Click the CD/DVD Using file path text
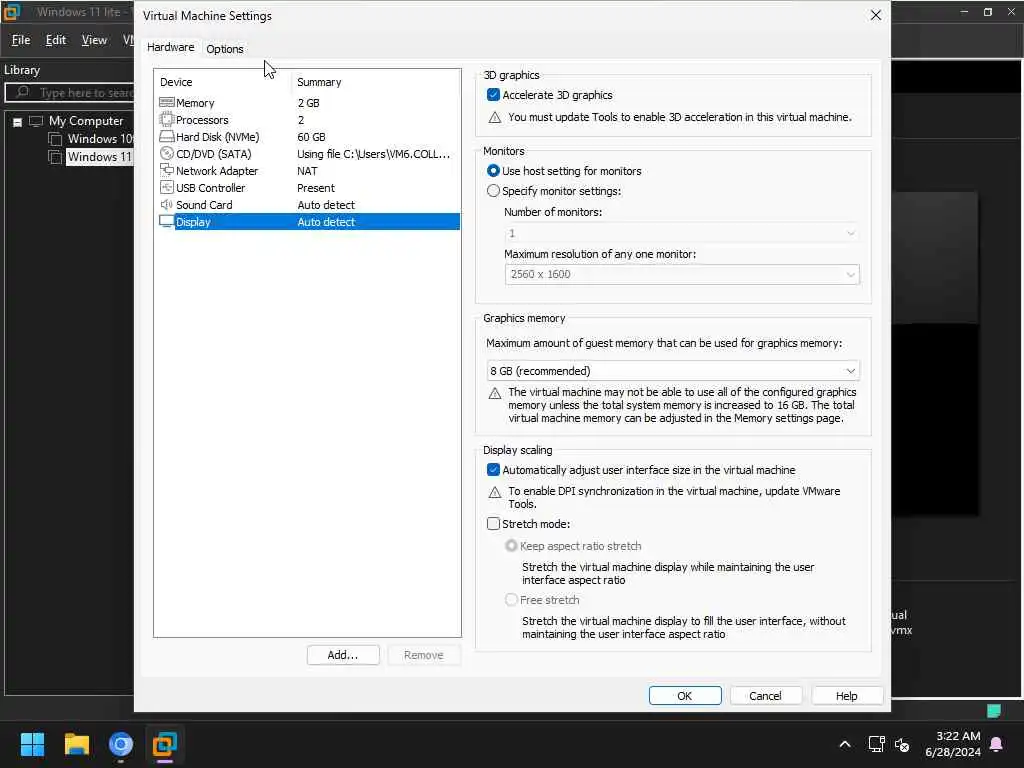Image resolution: width=1024 pixels, height=768 pixels. (374, 153)
